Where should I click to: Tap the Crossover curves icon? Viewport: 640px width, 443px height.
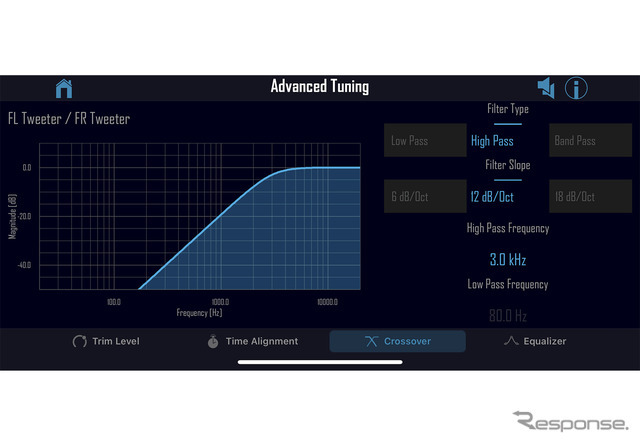click(x=371, y=341)
